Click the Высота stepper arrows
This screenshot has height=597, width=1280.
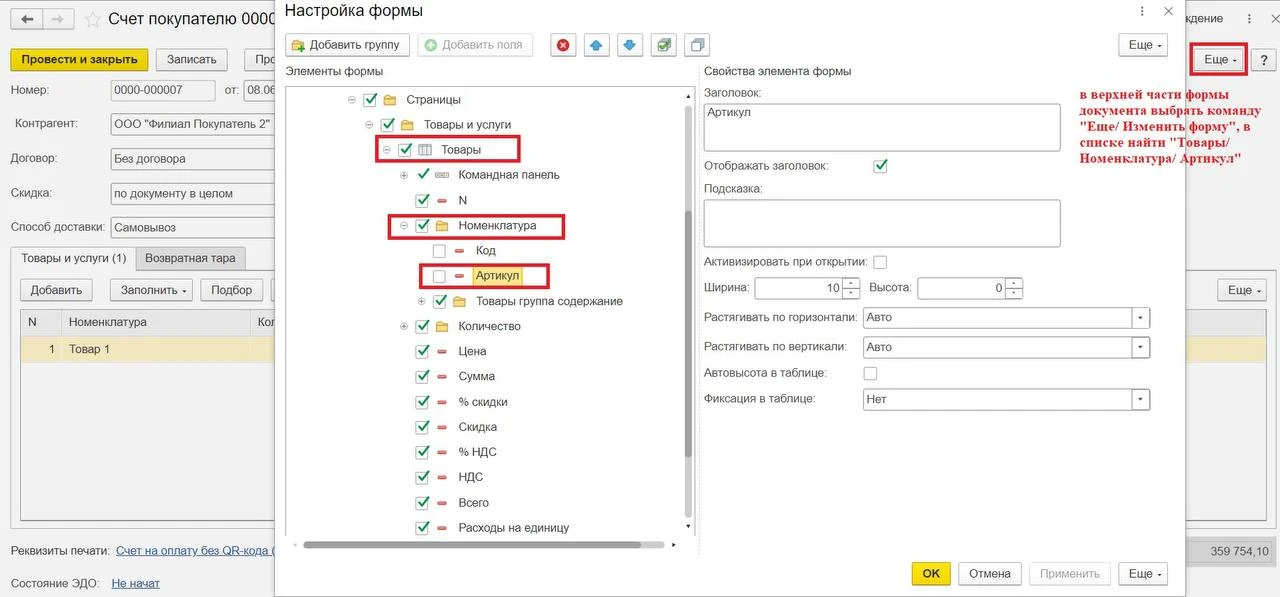point(1014,288)
